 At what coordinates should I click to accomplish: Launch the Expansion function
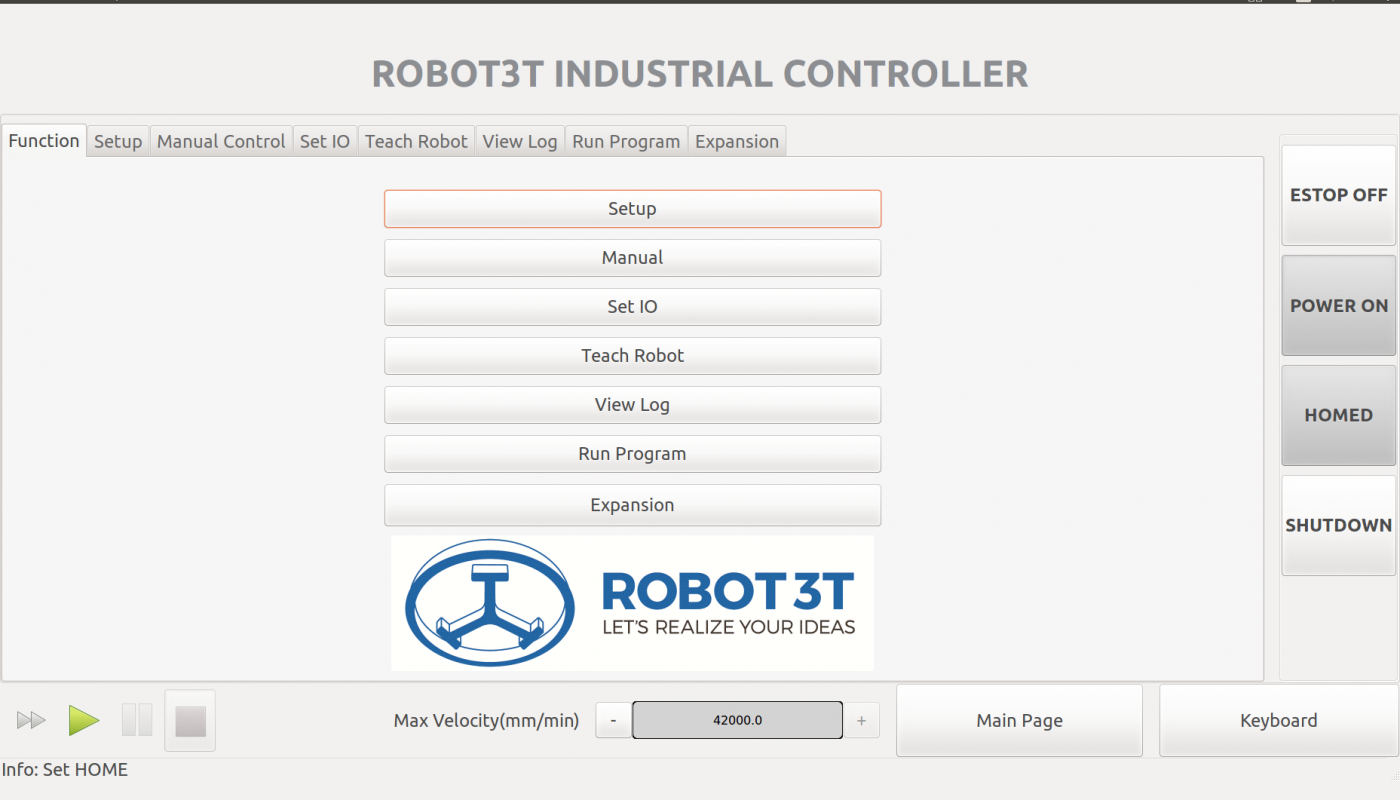point(632,505)
